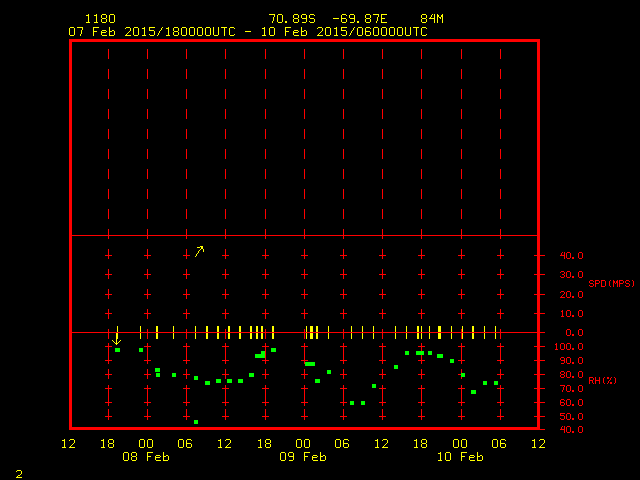Select the lowest green humidity point

tap(196, 422)
